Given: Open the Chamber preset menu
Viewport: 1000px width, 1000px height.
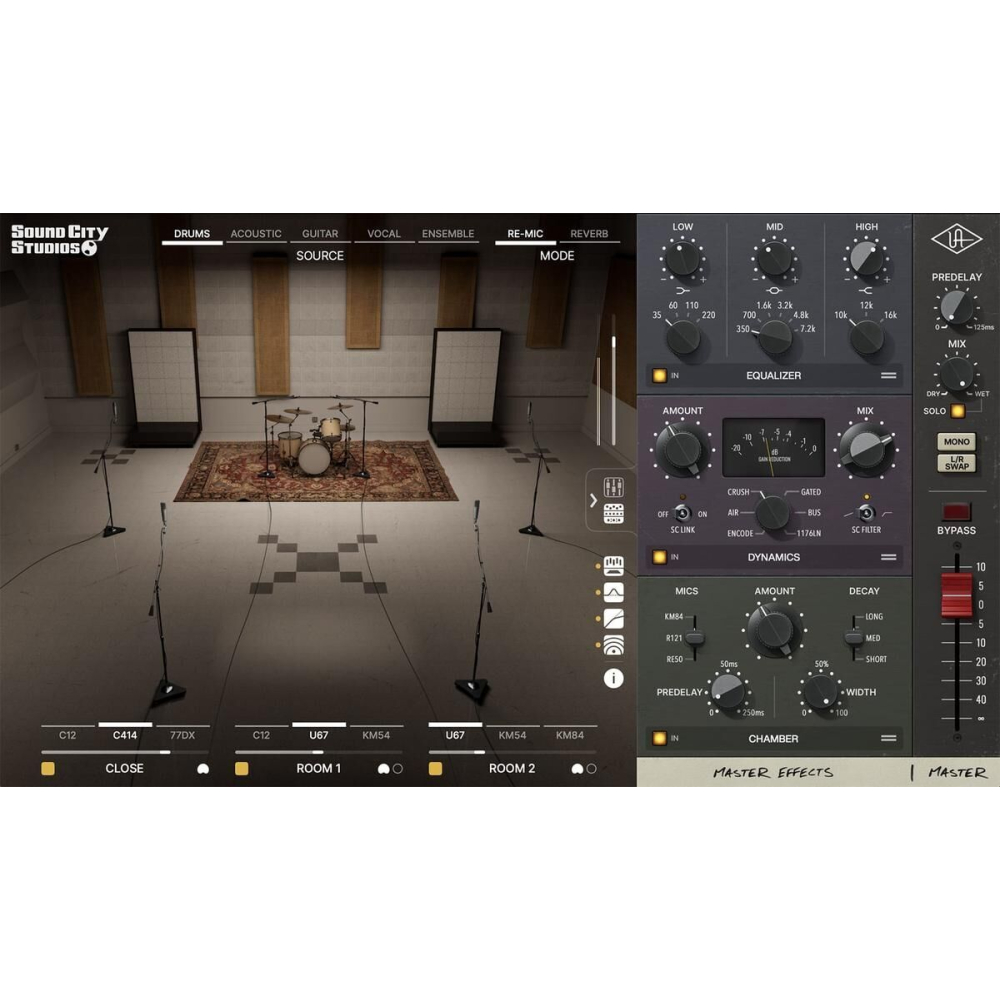Looking at the screenshot, I should [x=888, y=738].
